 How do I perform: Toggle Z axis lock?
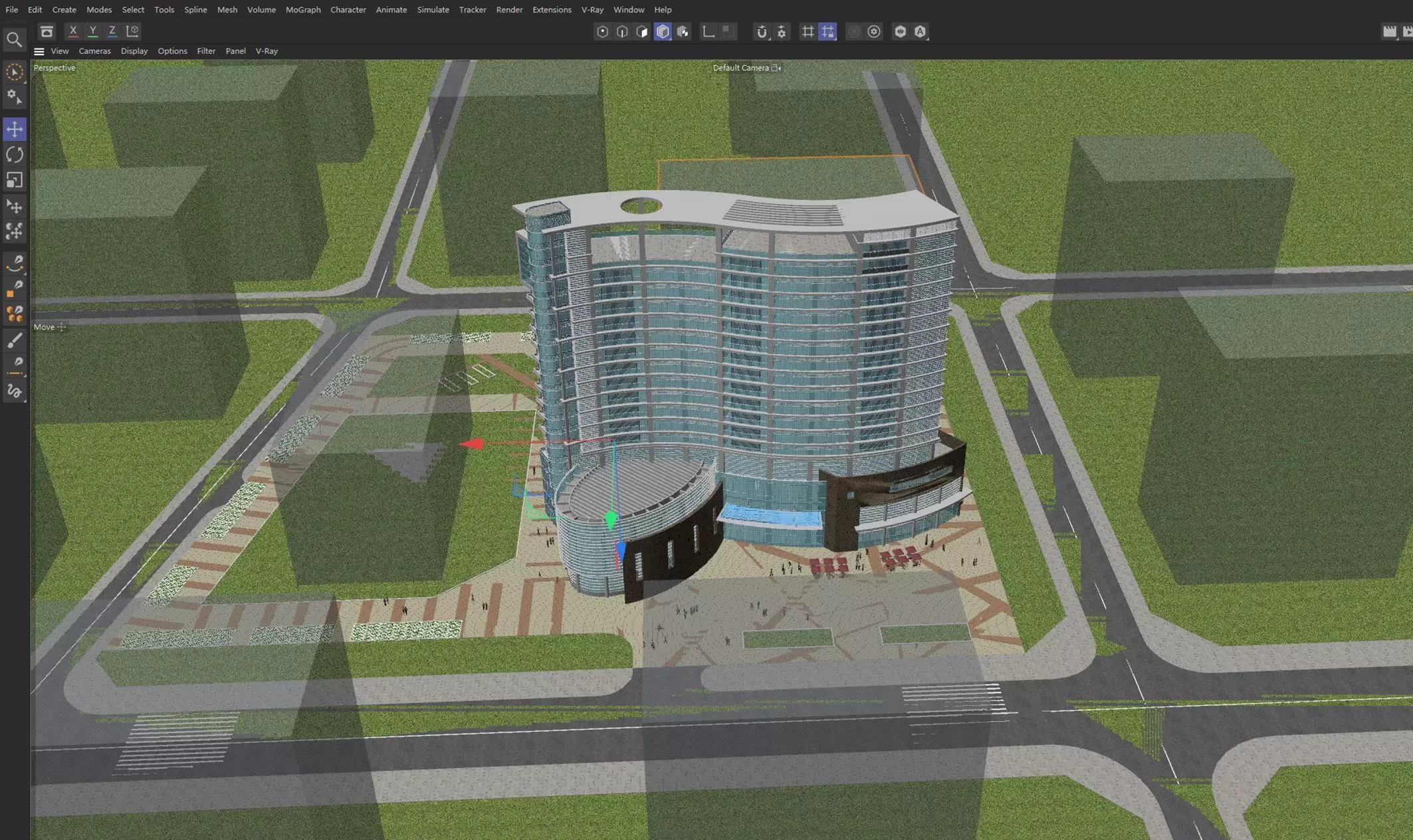tap(112, 31)
